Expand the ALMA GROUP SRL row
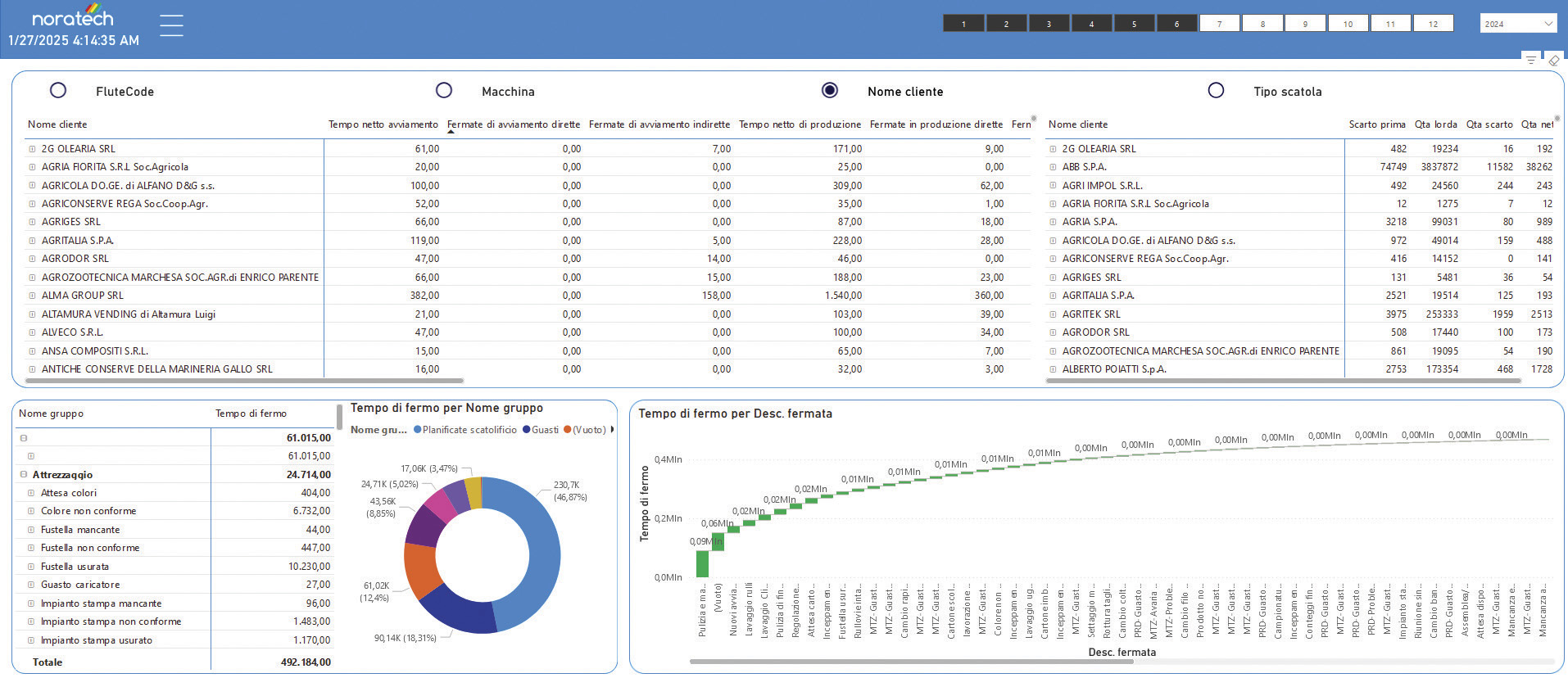Image resolution: width=1568 pixels, height=687 pixels. [x=32, y=296]
